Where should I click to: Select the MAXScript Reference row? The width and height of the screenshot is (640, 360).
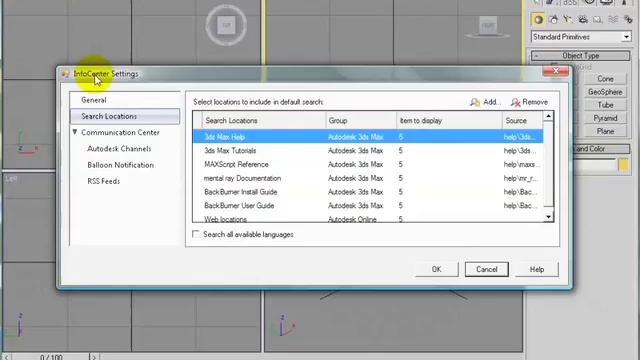[368, 164]
